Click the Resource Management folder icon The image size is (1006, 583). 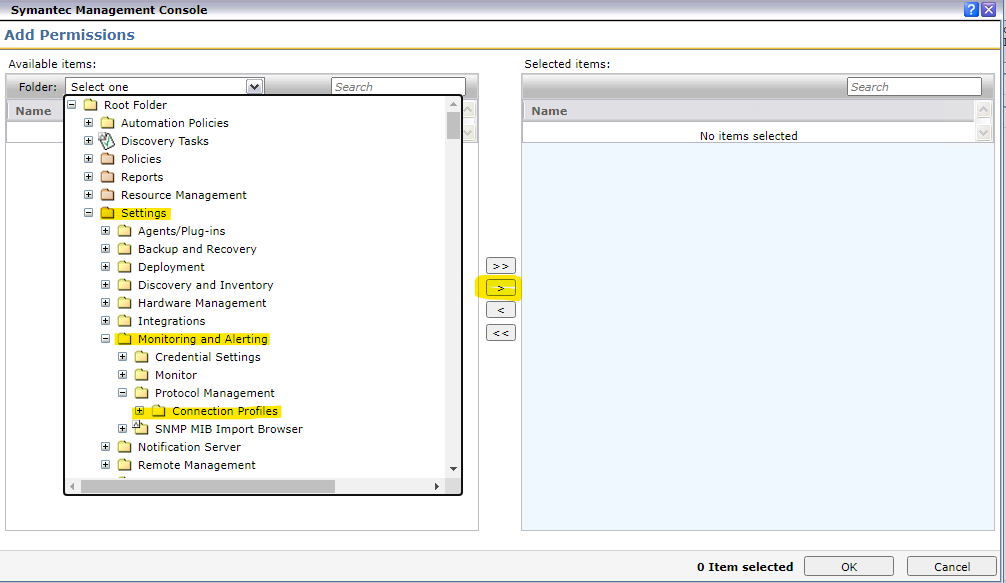[x=107, y=195]
